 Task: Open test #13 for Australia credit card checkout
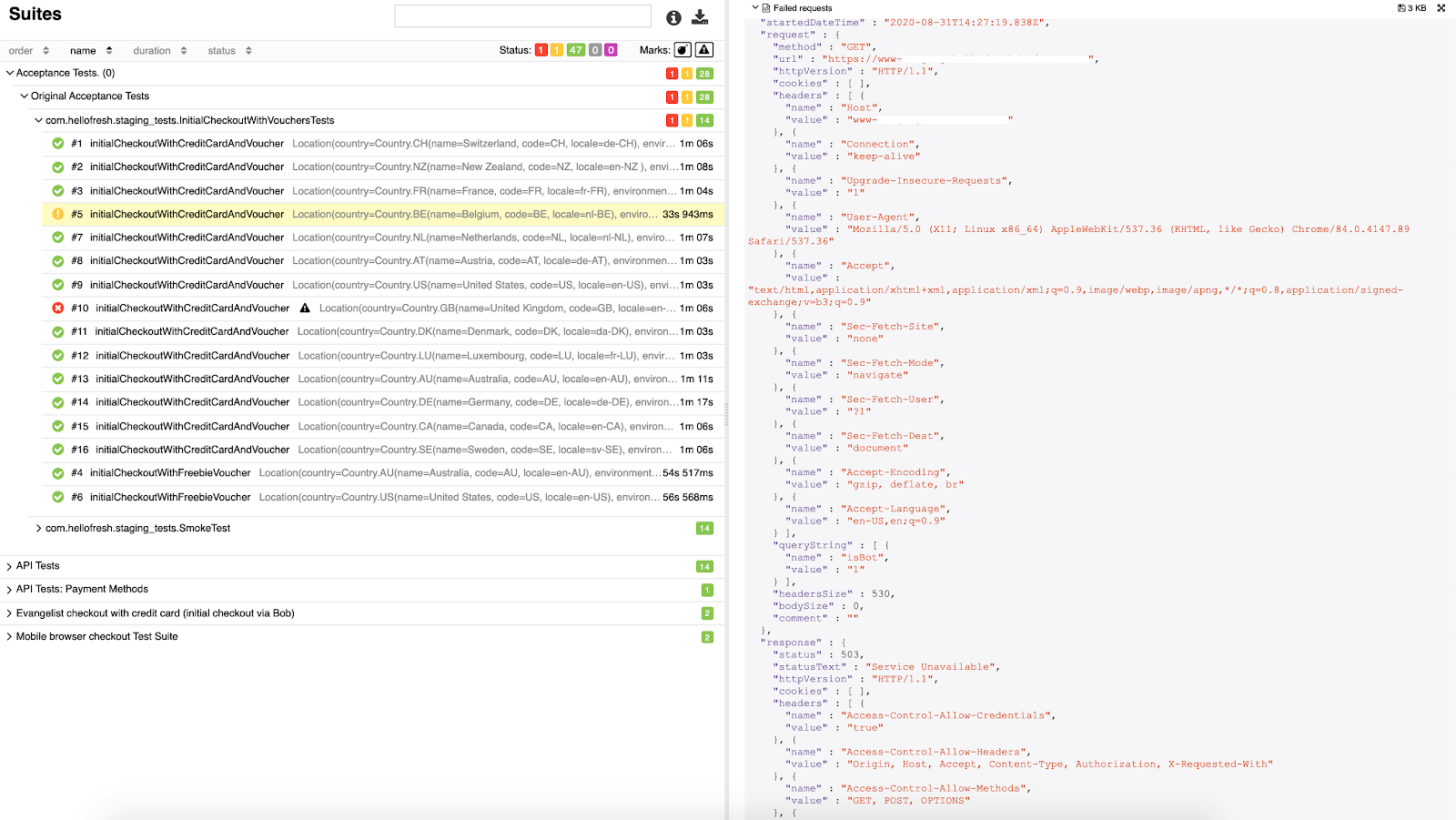383,380
